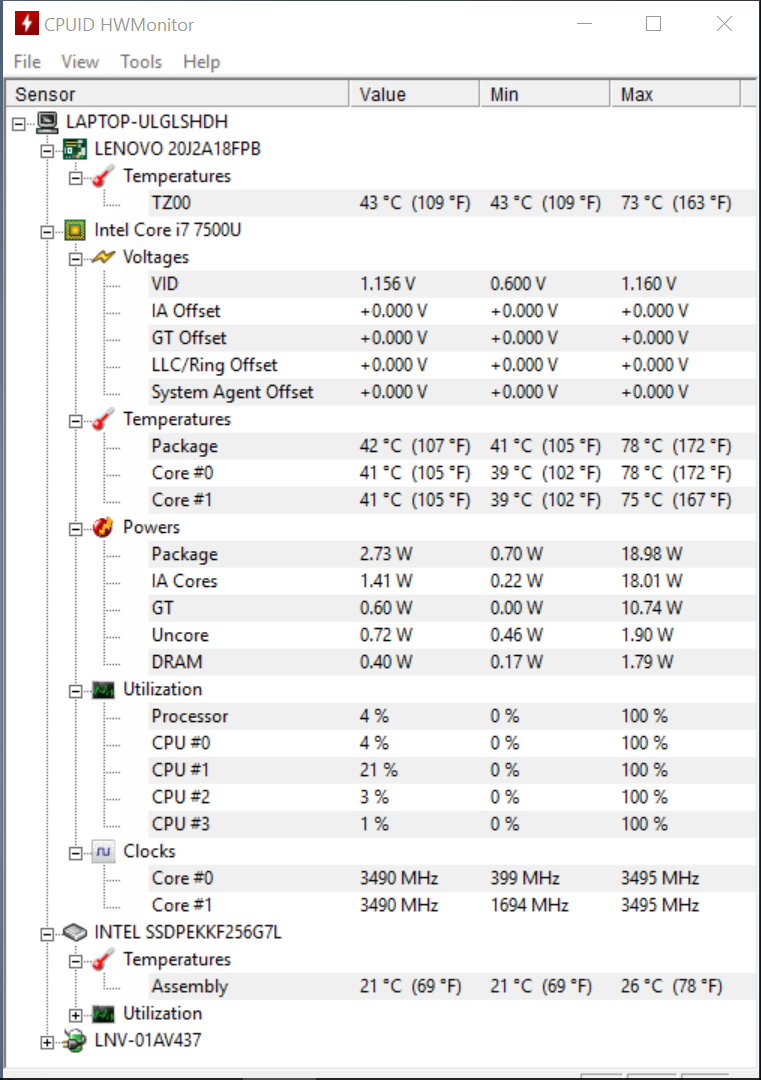
Task: Click the Value column header
Action: pos(414,94)
